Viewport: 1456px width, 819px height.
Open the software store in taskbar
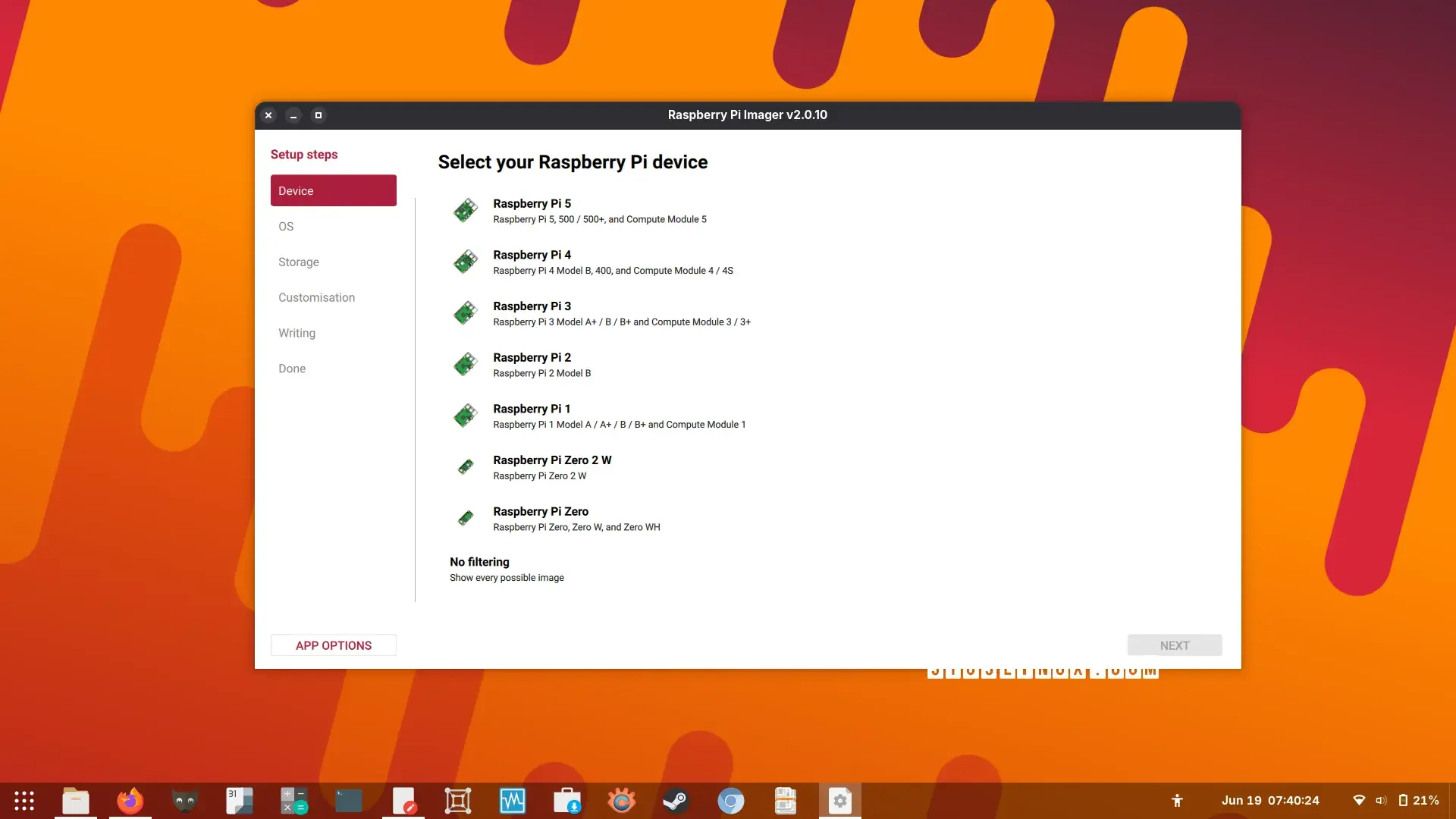click(x=567, y=801)
